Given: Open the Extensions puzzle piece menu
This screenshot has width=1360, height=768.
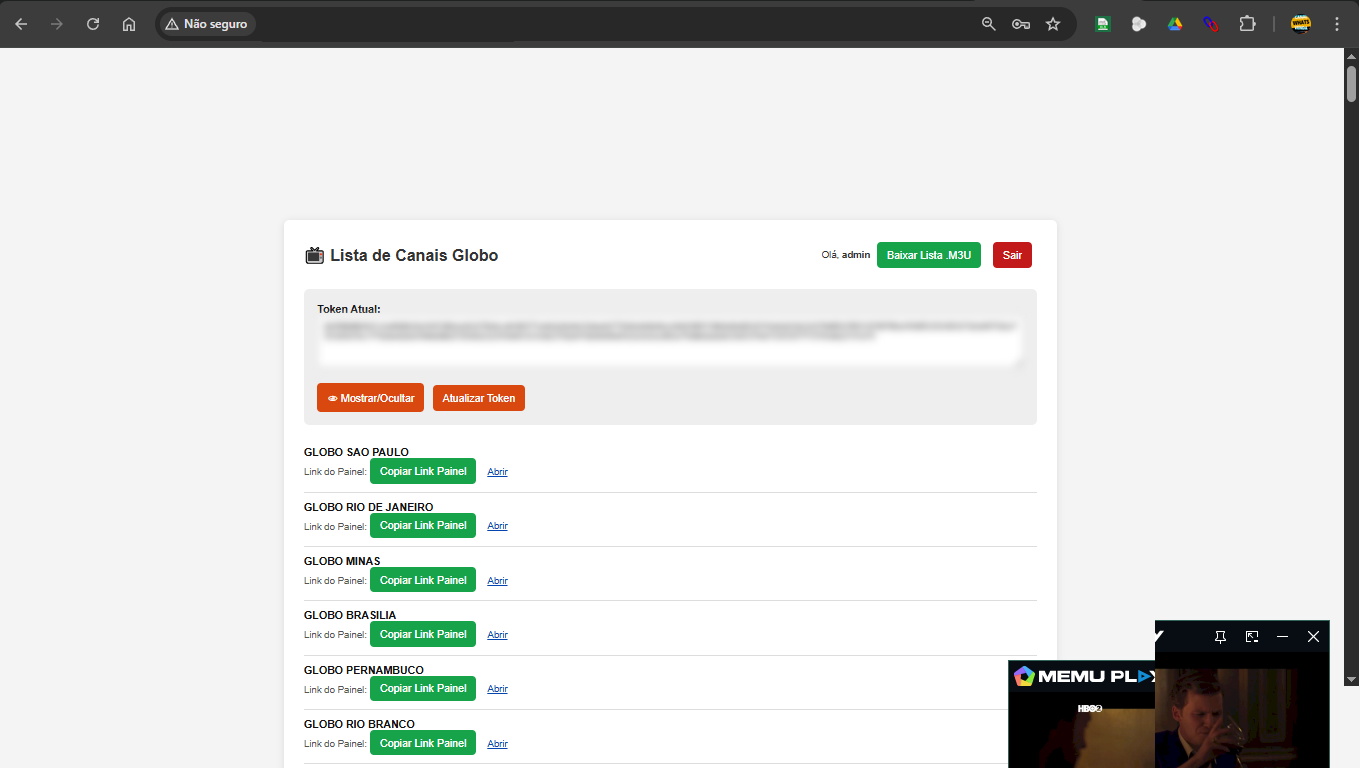Looking at the screenshot, I should click(1247, 23).
